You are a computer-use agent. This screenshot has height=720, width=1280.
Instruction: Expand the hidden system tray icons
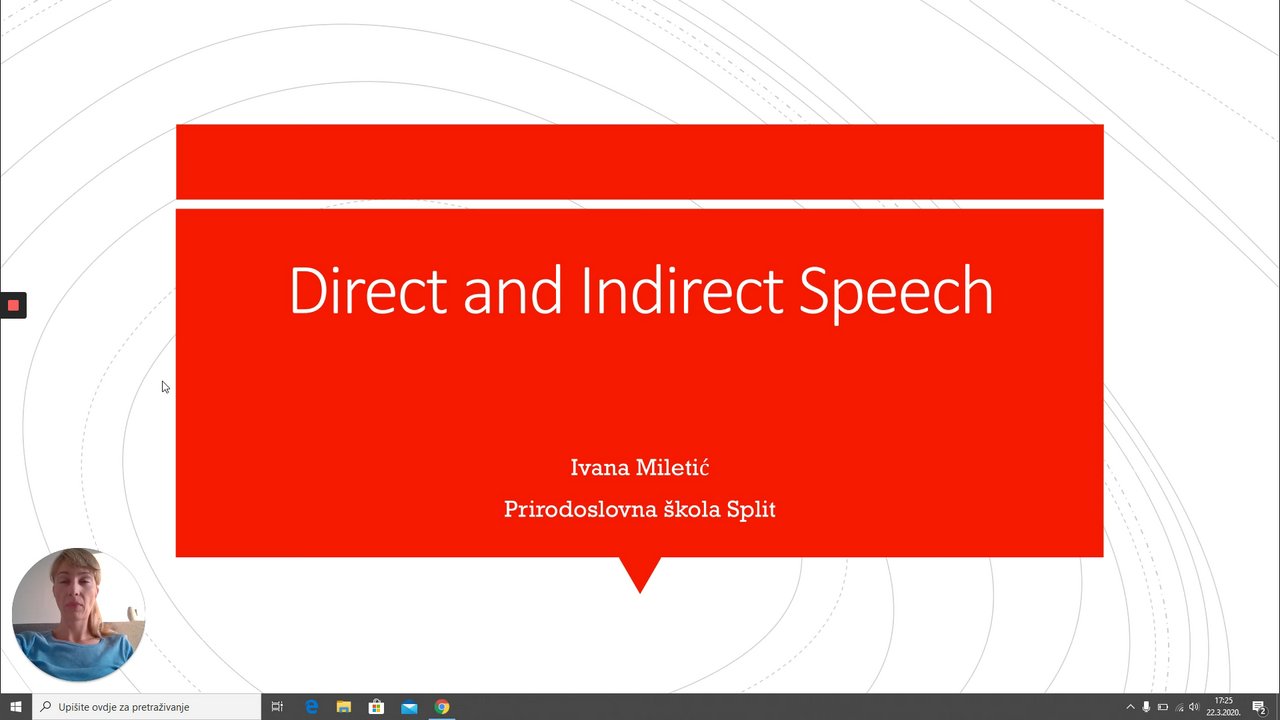[x=1130, y=707]
